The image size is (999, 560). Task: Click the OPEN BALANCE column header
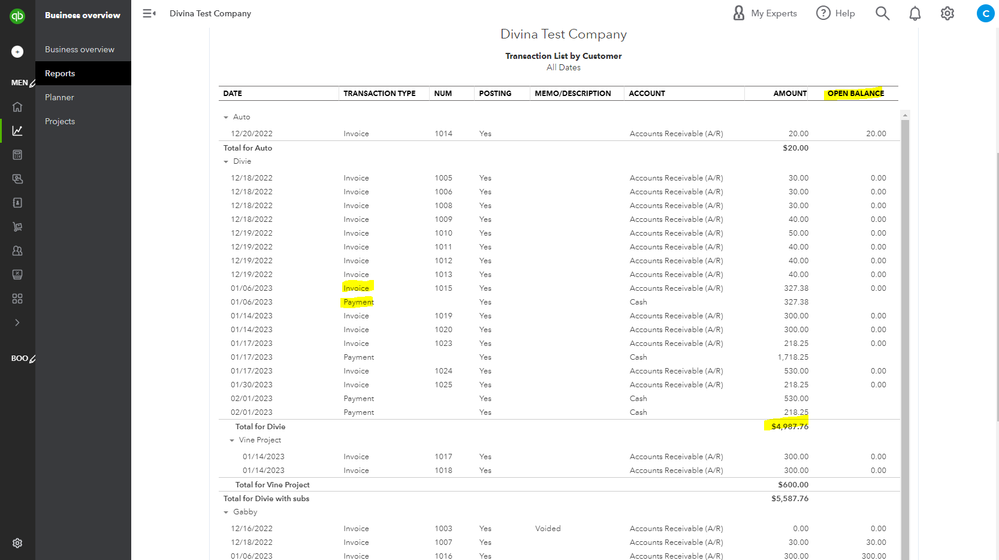[x=855, y=94]
